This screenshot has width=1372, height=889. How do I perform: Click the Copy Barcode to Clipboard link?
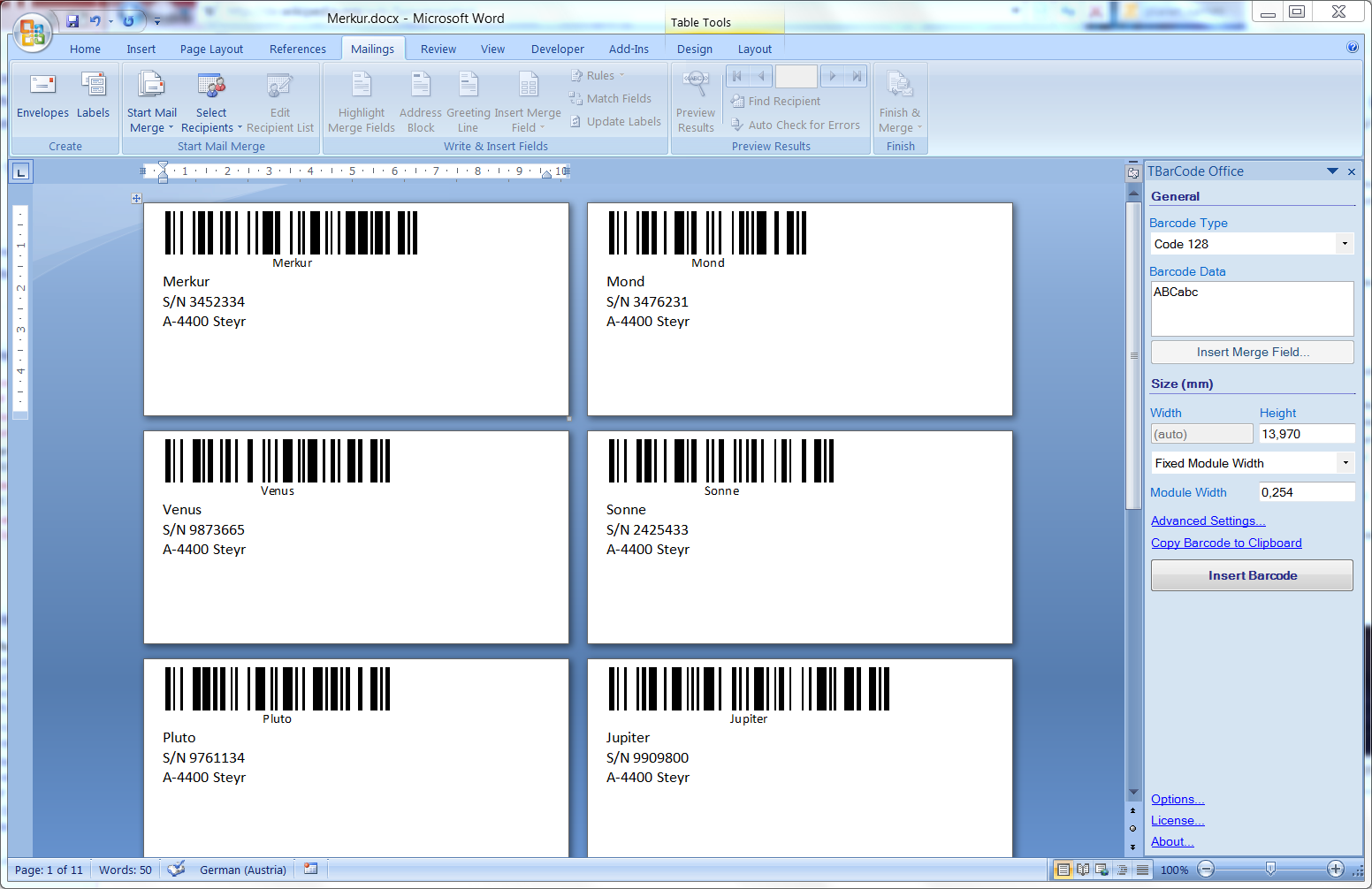1226,543
